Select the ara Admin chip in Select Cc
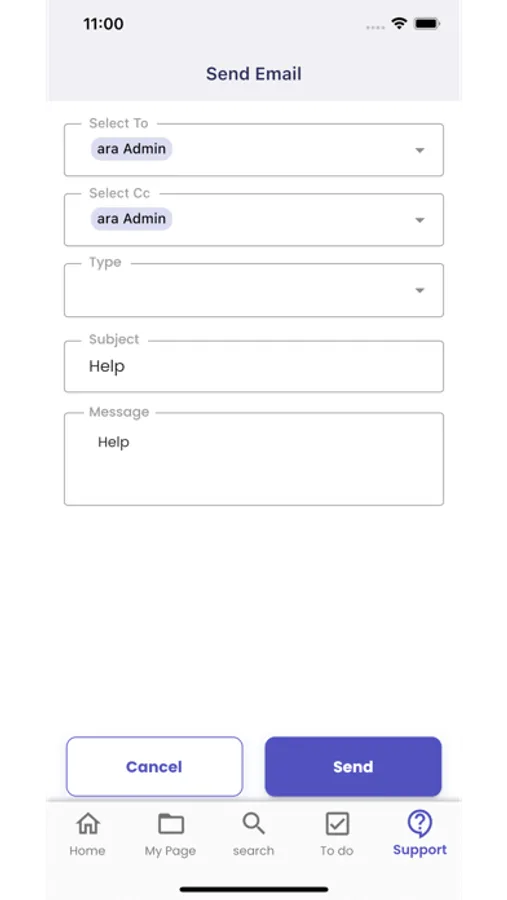 pos(131,219)
